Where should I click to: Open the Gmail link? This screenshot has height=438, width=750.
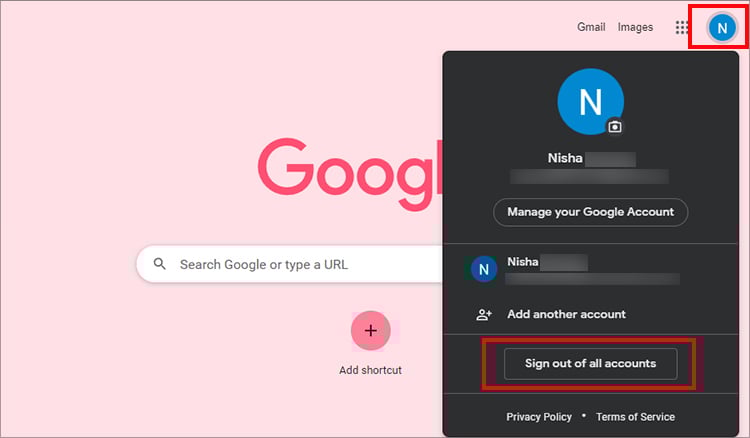click(x=591, y=27)
